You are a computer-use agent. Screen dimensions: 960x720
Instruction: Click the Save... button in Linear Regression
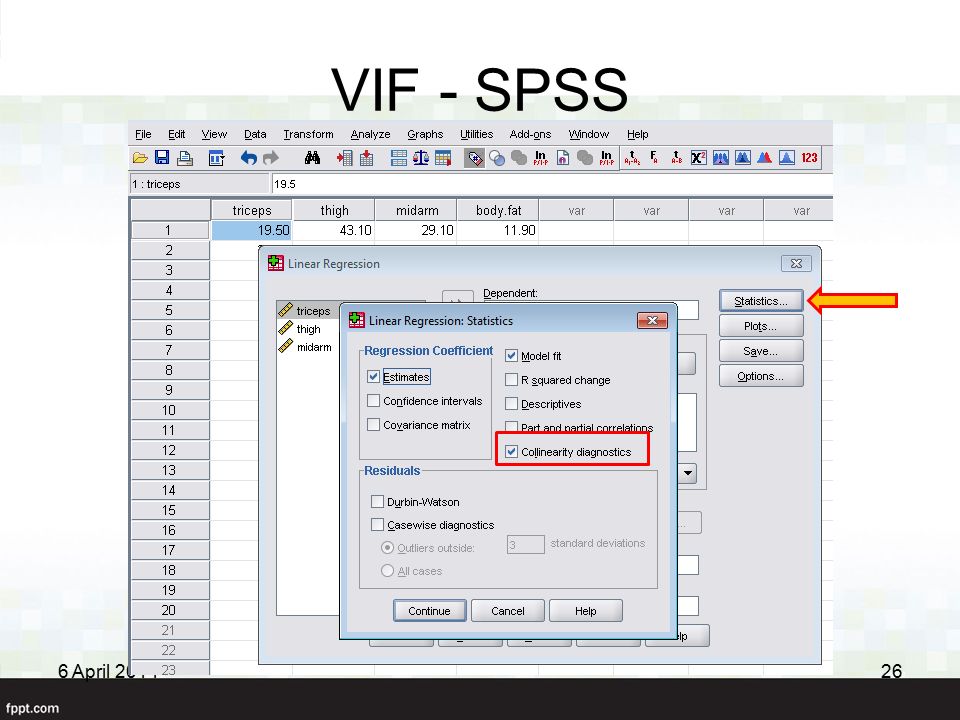(x=761, y=351)
